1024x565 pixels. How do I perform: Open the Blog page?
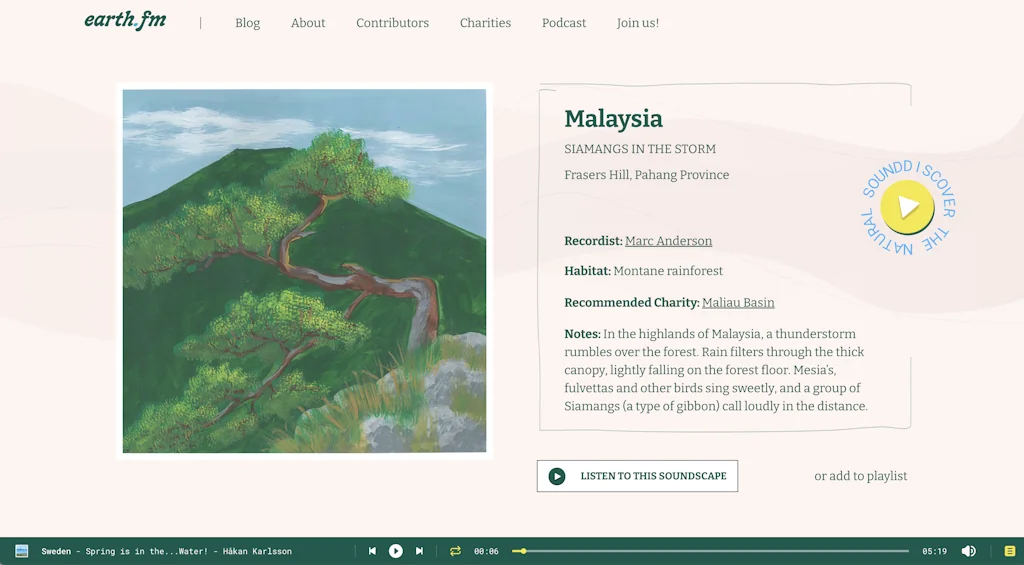pyautogui.click(x=248, y=23)
